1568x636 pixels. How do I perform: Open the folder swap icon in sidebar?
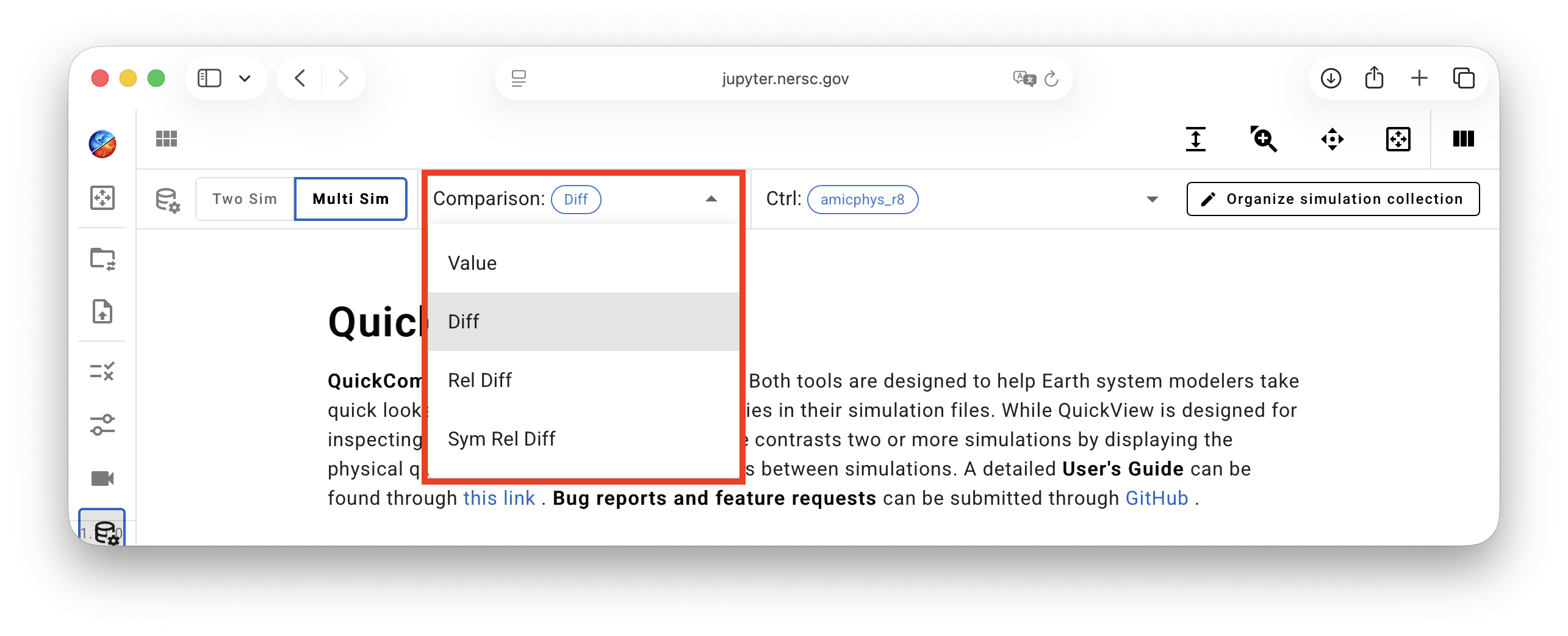[x=102, y=259]
